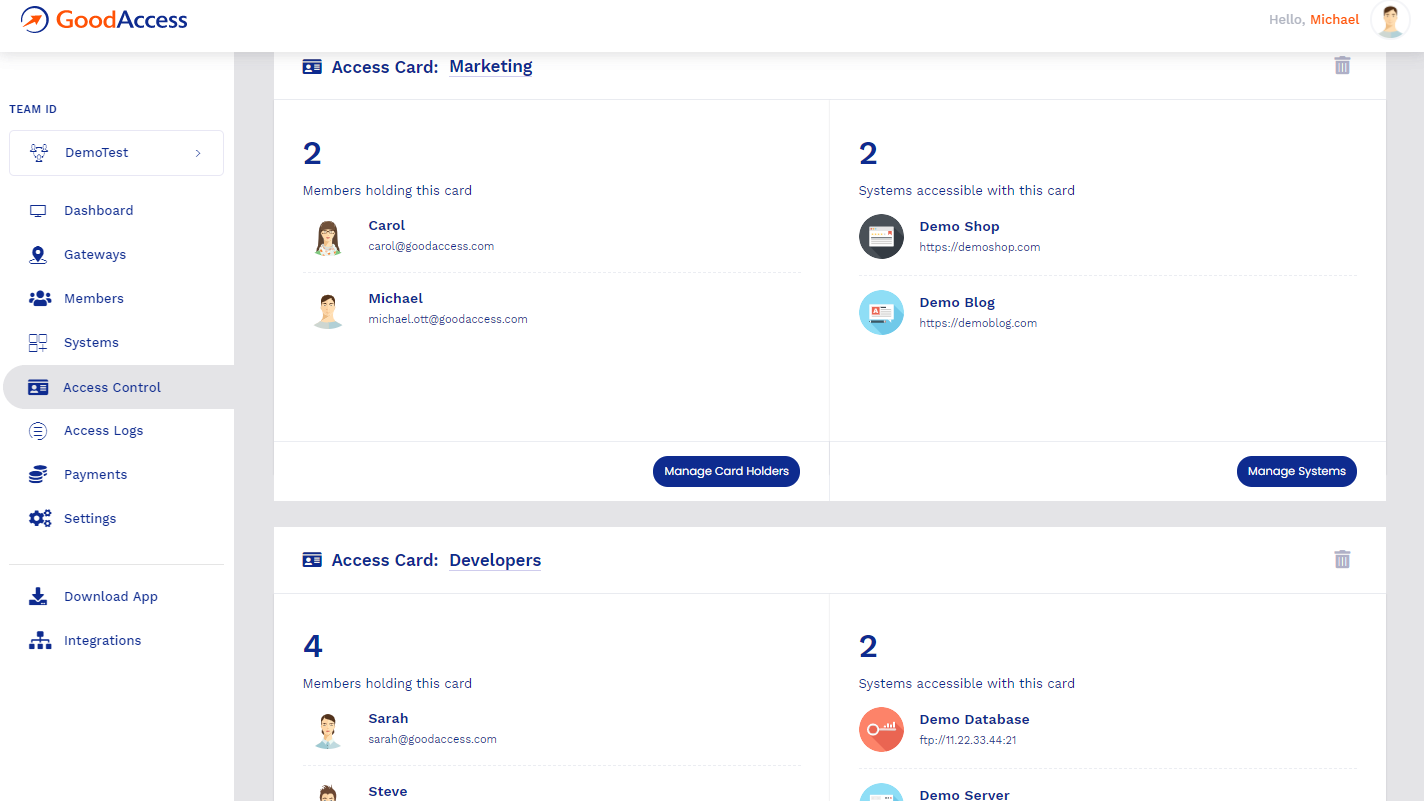Viewport: 1424px width, 801px height.
Task: Open Dashboard from the sidebar
Action: pyautogui.click(x=98, y=211)
